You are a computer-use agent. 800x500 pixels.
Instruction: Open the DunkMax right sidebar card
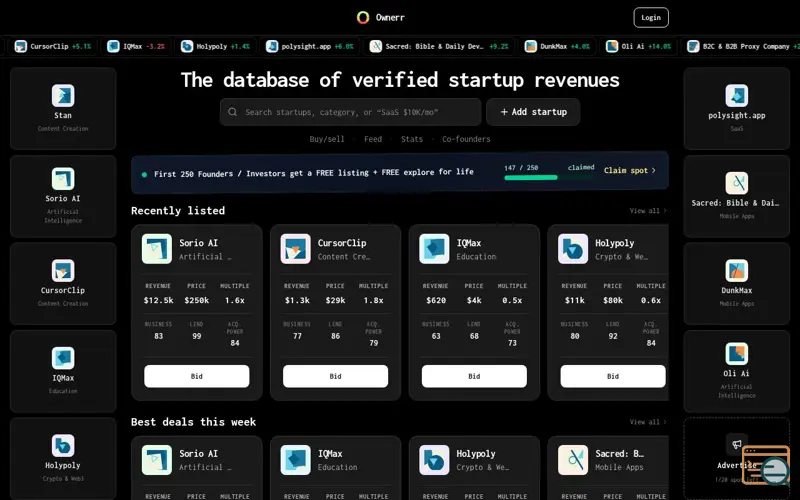737,284
